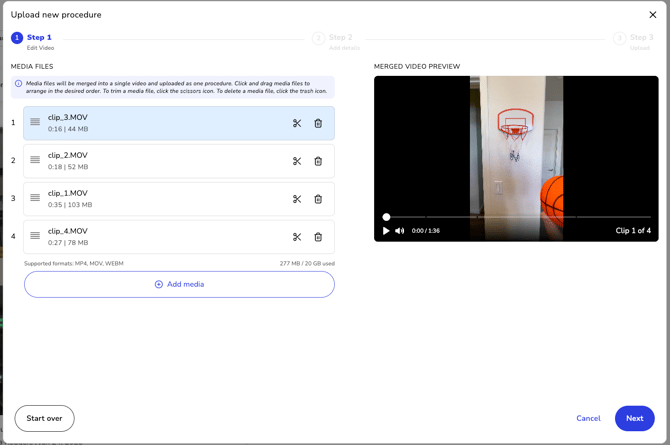Click scissors icon to trim clip_3.MOV
The width and height of the screenshot is (670, 445).
(297, 124)
